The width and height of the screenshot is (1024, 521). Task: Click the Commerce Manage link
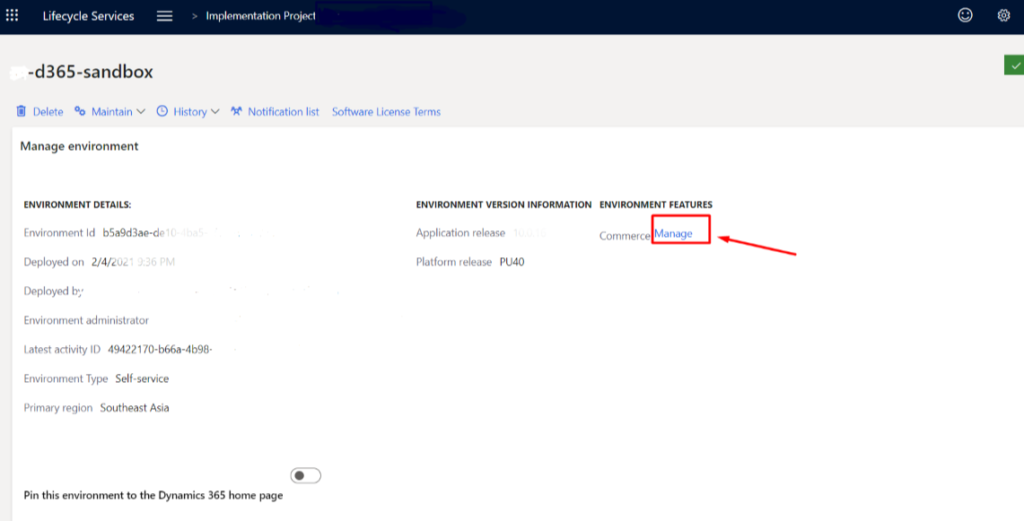tap(673, 233)
